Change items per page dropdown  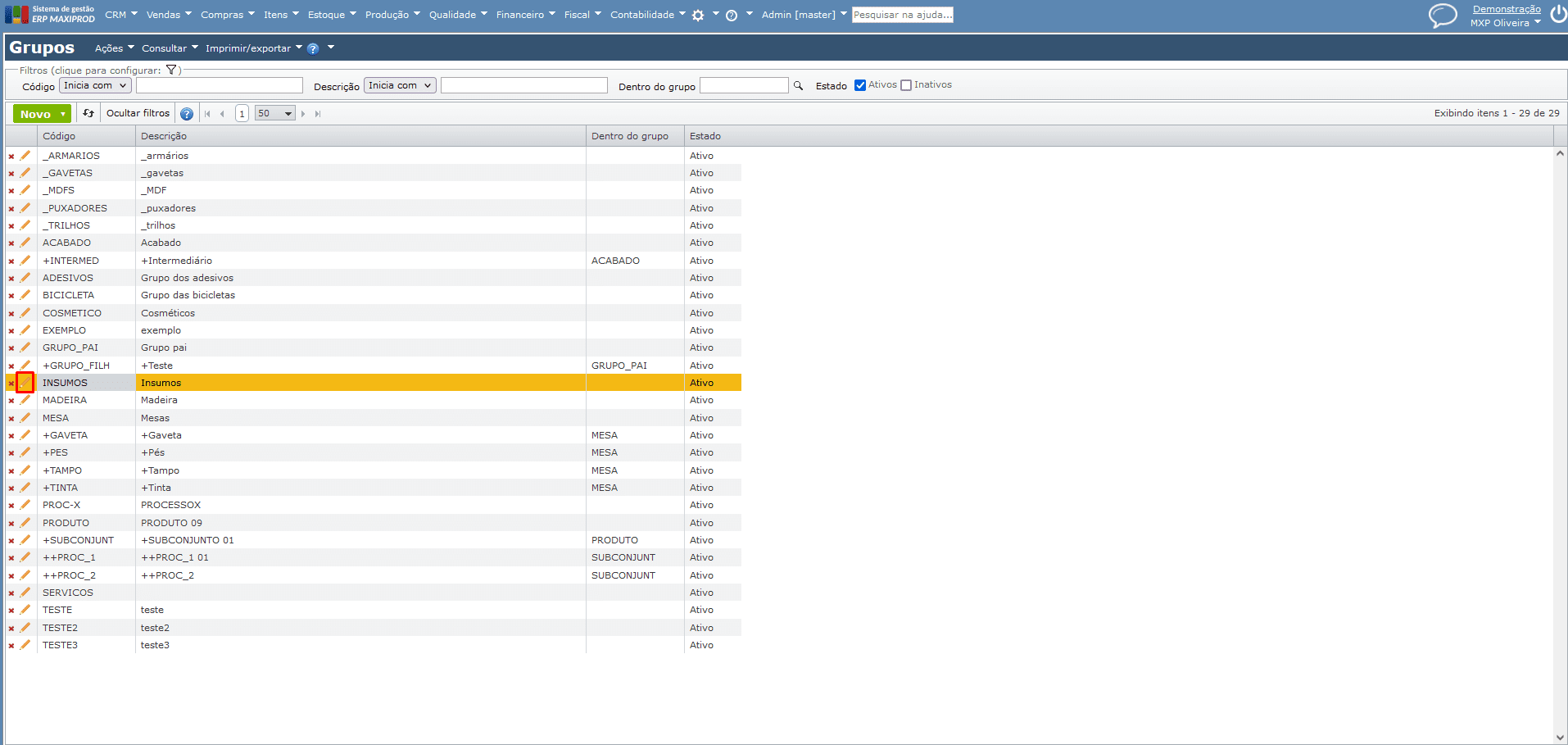[x=275, y=114]
